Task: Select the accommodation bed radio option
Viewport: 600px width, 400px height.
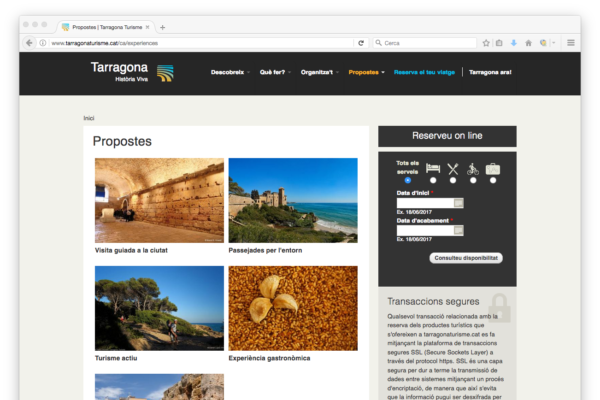Action: point(433,180)
